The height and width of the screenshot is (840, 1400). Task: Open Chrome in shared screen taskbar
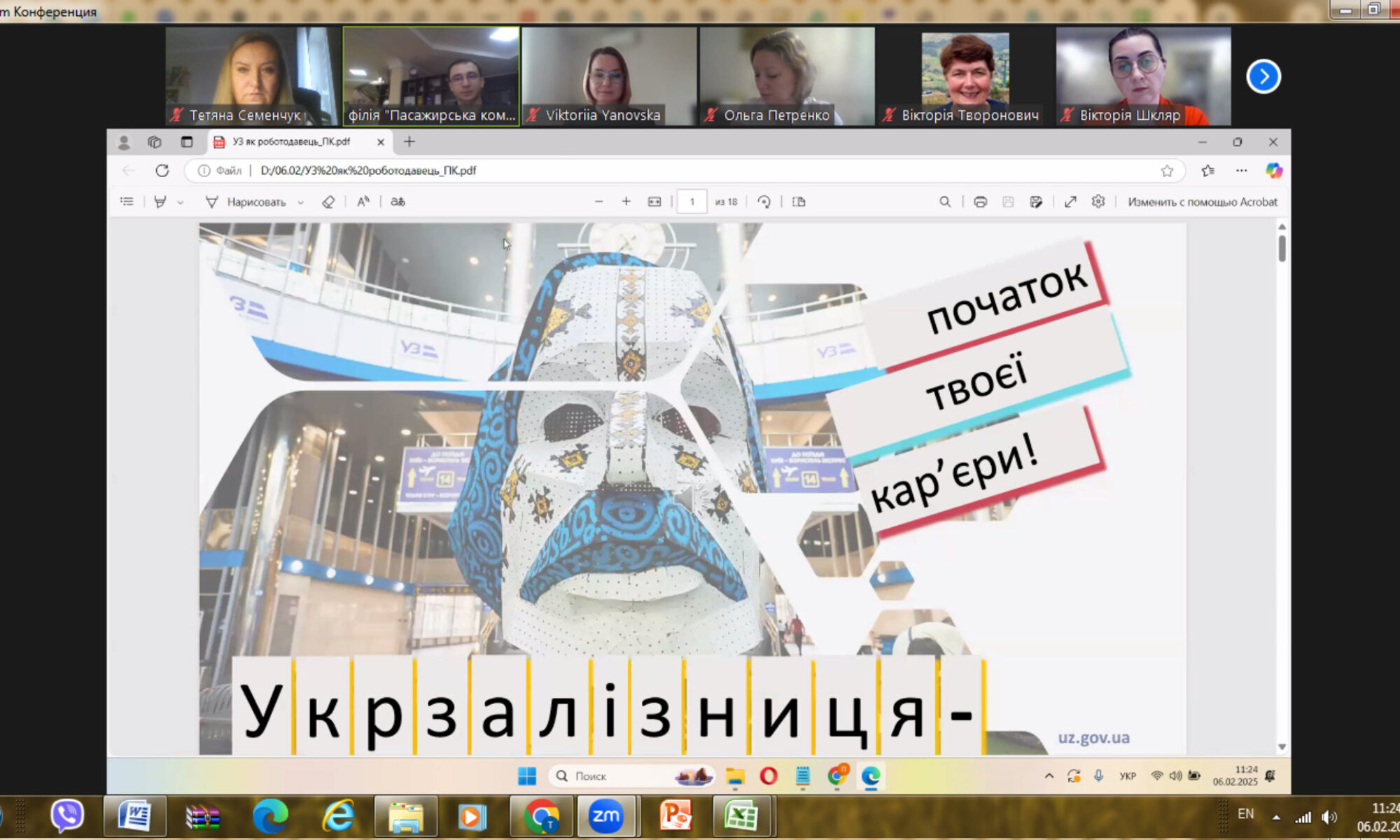(837, 776)
